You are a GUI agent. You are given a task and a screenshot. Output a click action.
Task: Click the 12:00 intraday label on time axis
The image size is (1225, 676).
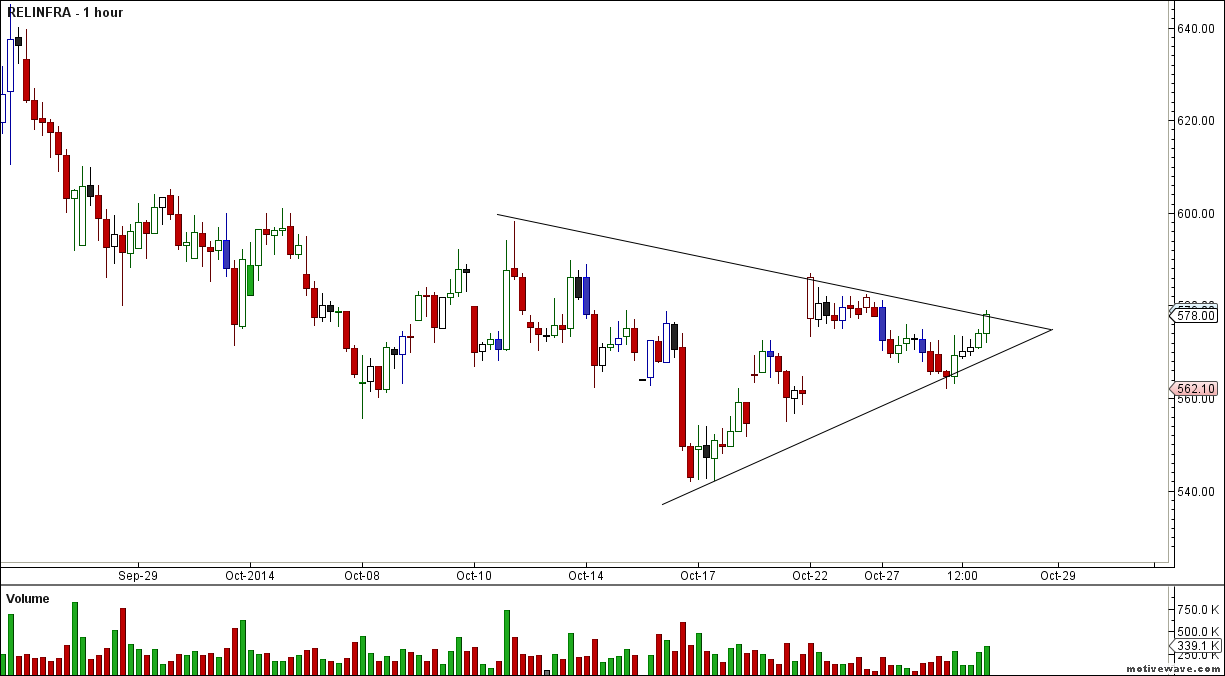tap(963, 576)
